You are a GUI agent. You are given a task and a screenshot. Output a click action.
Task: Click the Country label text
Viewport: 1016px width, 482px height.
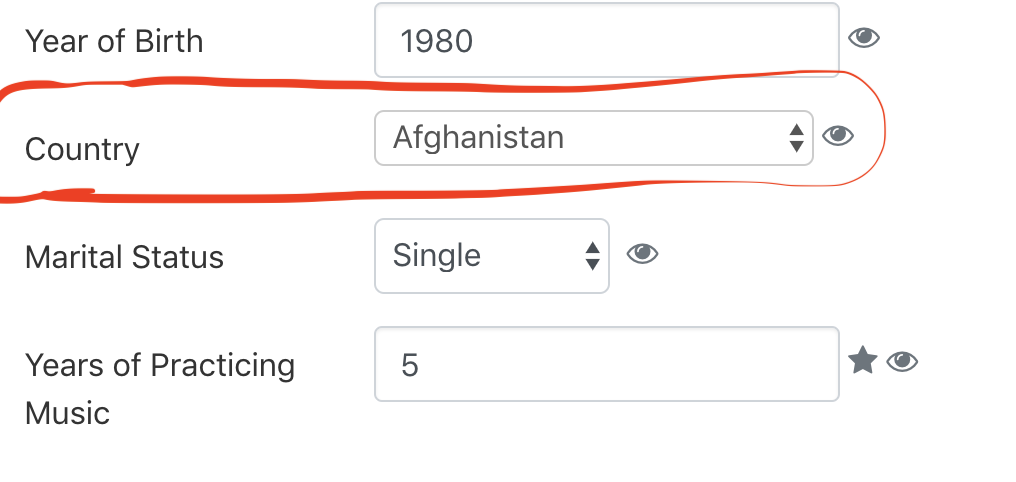point(82,150)
